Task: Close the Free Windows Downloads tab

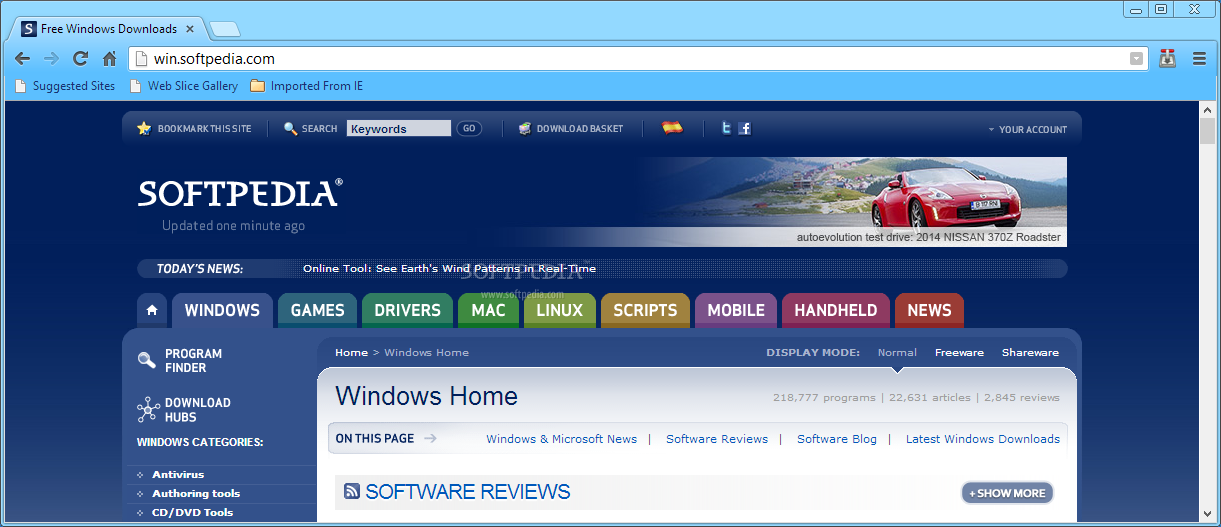Action: 190,29
